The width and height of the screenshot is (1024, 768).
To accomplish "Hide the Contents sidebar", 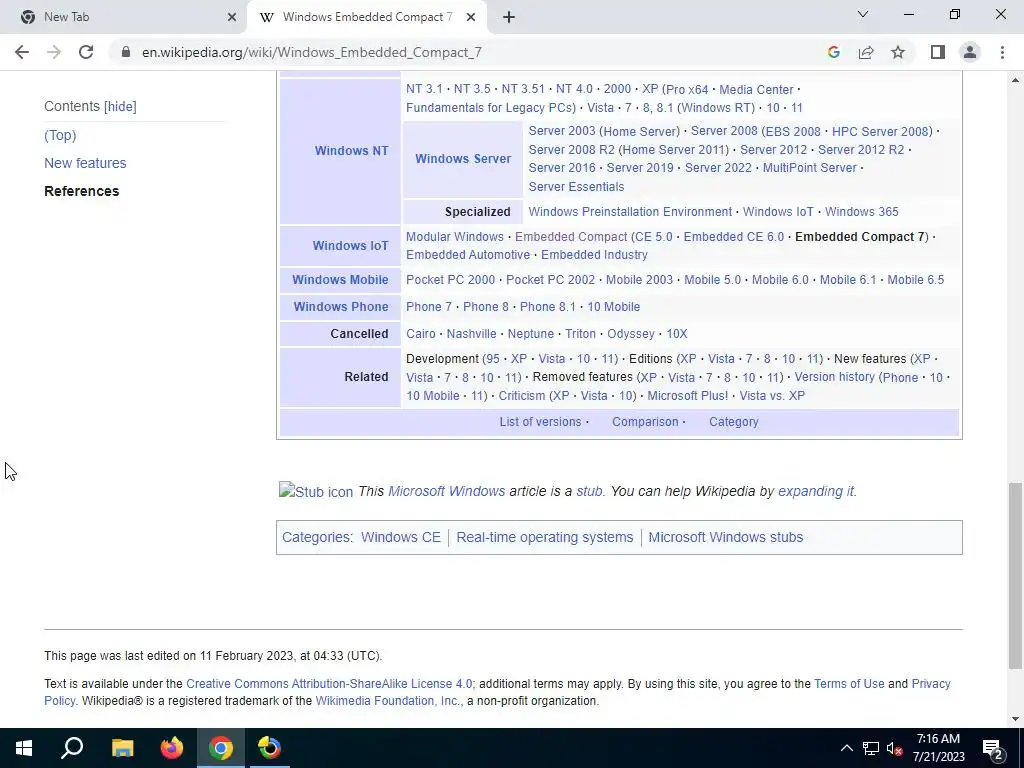I will pos(120,106).
